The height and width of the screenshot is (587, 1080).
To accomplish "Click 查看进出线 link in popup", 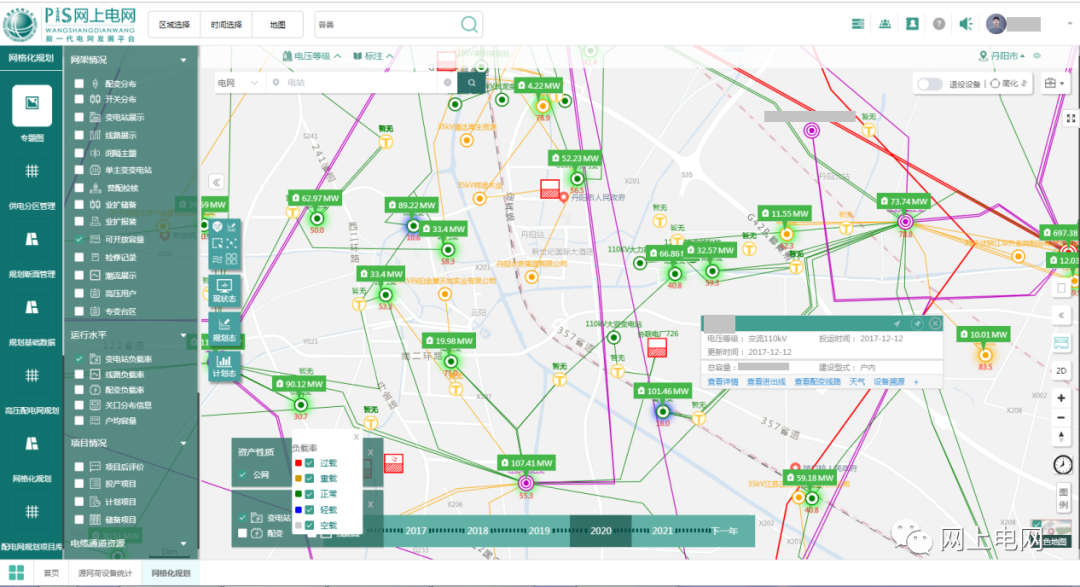I will coord(766,382).
